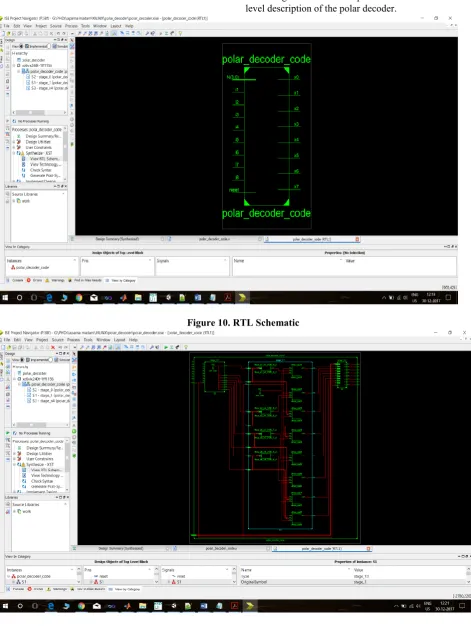The image size is (471, 626).
Task: Collapse device node in upper hierarchy
Action: [14, 65]
